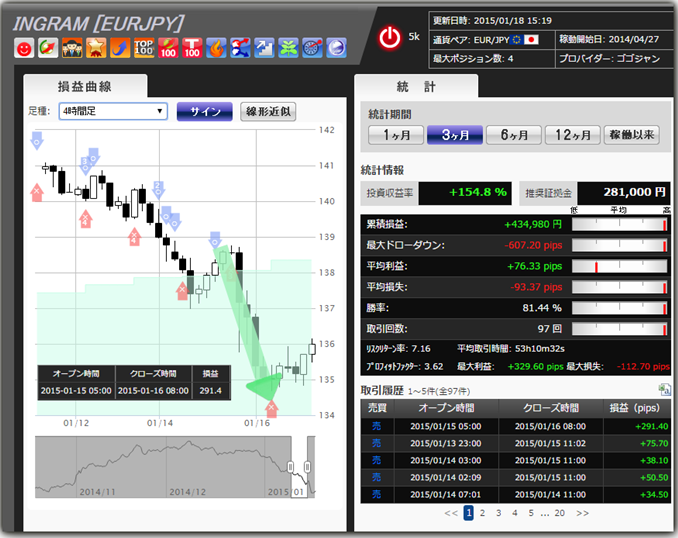Click the red sell-close marker at chart bottom
This screenshot has height=538, width=678.
click(272, 409)
